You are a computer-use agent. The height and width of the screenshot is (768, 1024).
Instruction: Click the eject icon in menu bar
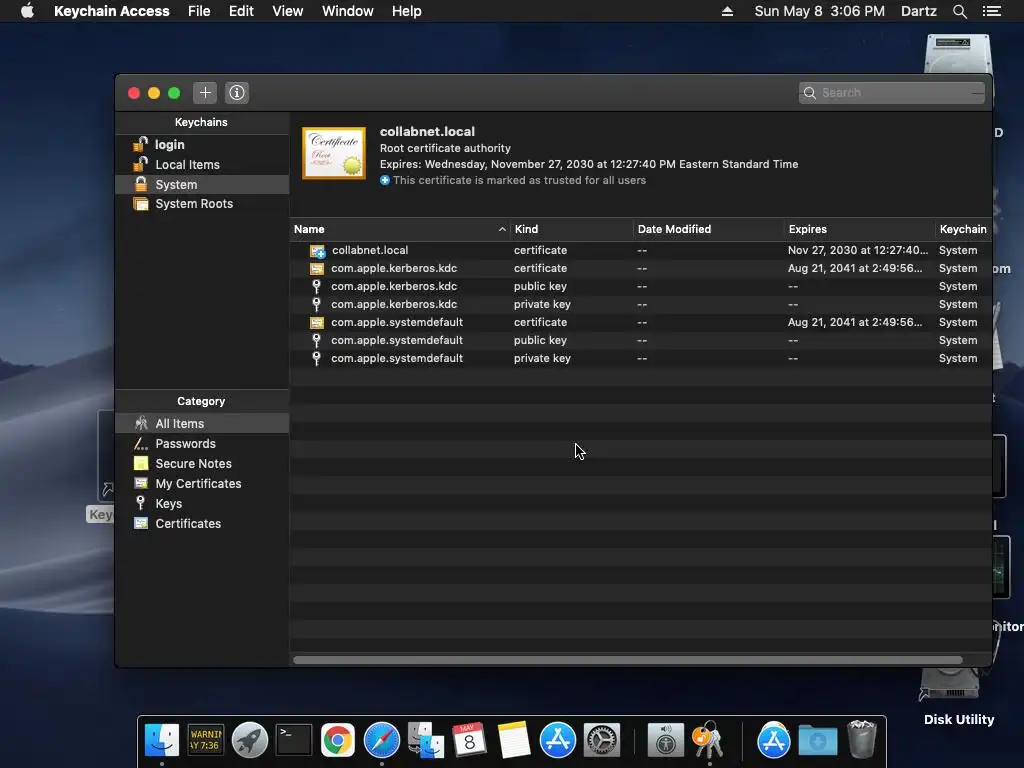[727, 11]
